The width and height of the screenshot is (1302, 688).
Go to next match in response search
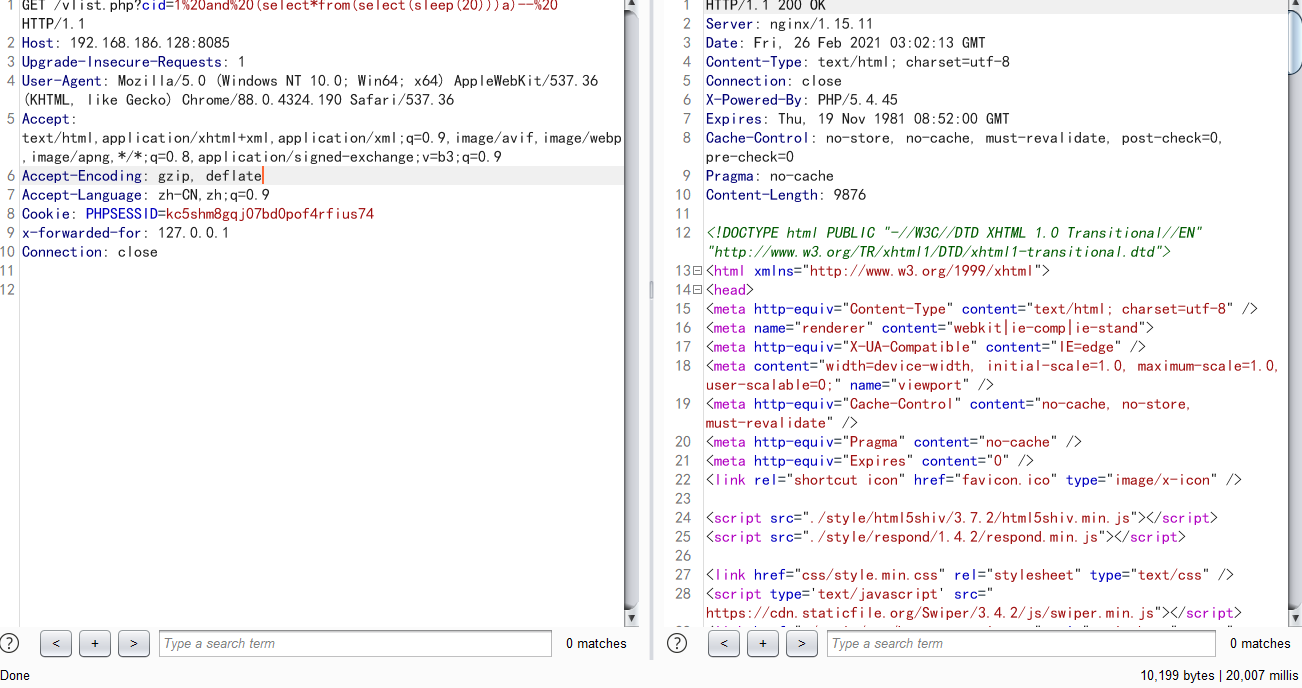(801, 643)
